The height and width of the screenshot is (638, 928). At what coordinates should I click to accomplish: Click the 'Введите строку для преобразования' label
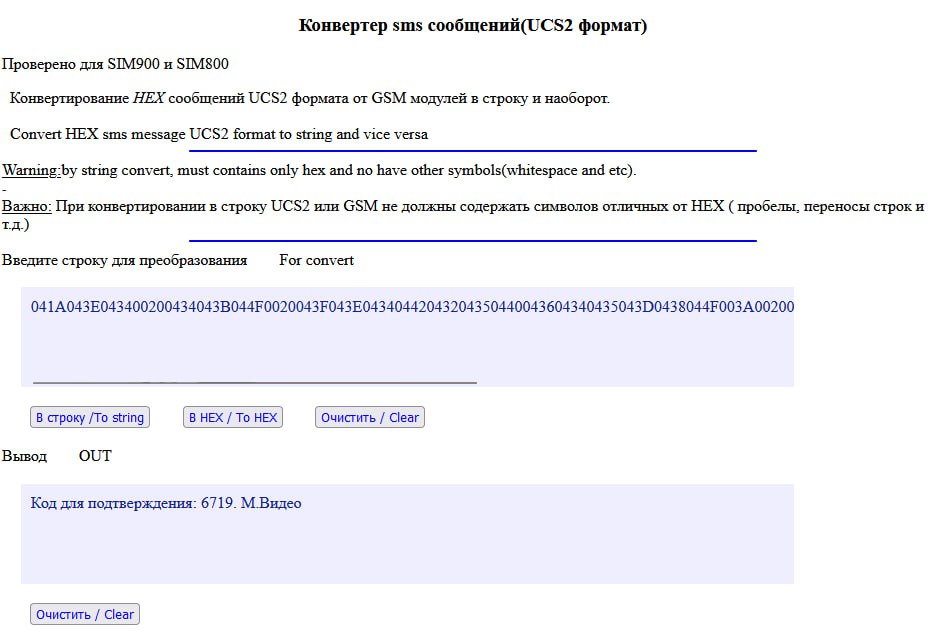[124, 260]
